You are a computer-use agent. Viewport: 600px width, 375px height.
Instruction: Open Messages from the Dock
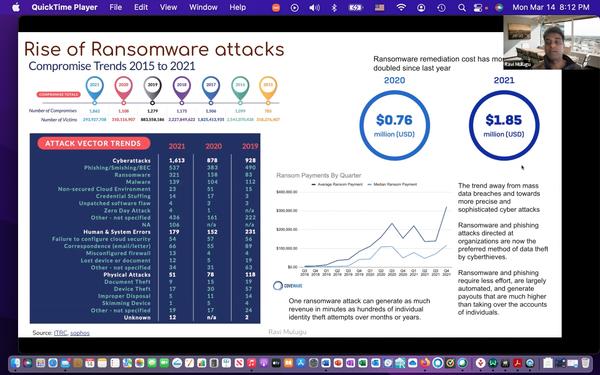[x=152, y=363]
